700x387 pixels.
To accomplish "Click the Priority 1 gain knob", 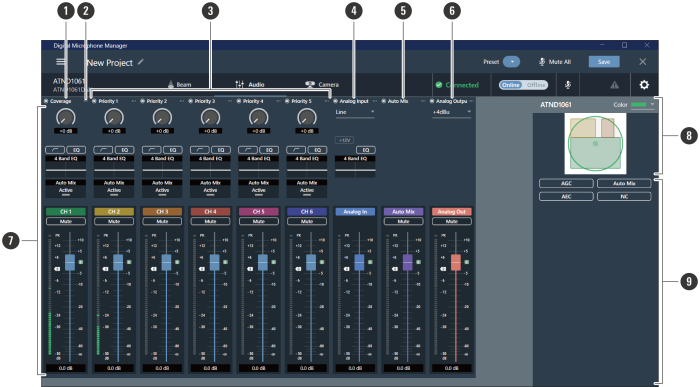I will [114, 118].
